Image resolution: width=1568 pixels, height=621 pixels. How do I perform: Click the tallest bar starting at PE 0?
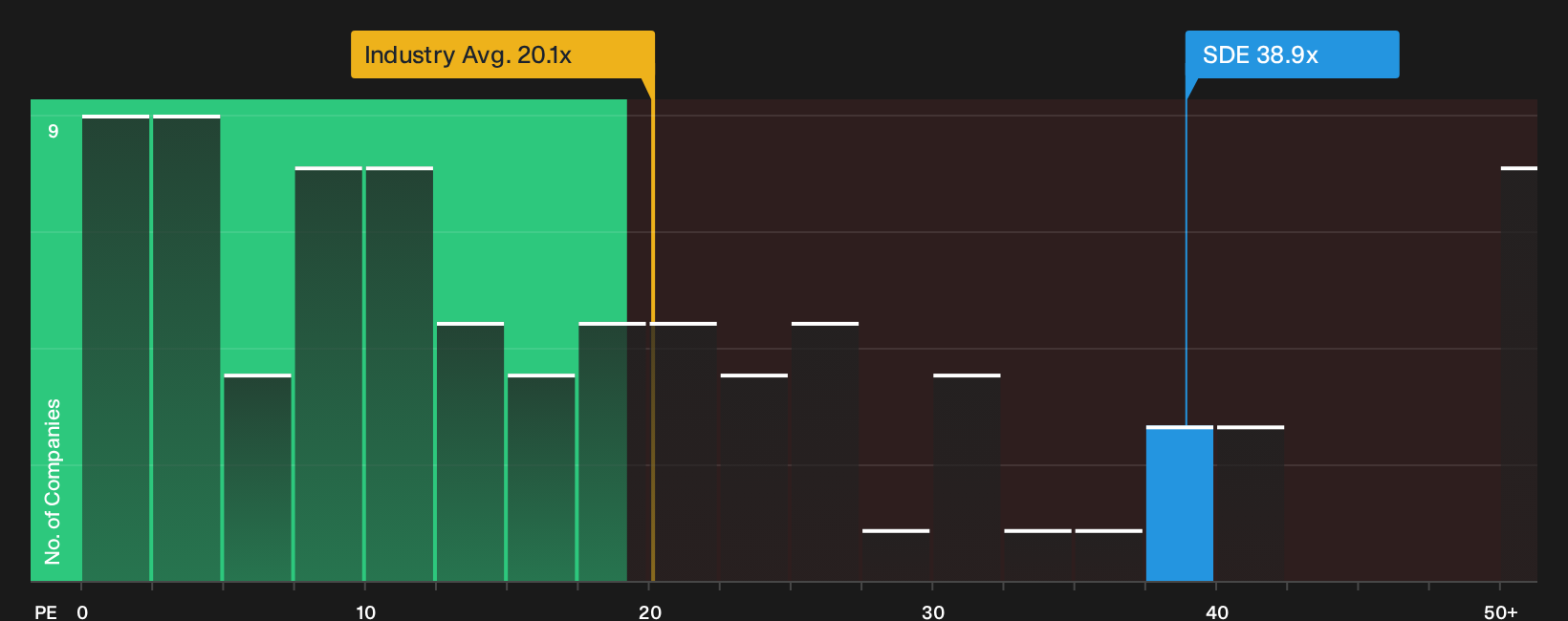click(x=116, y=348)
